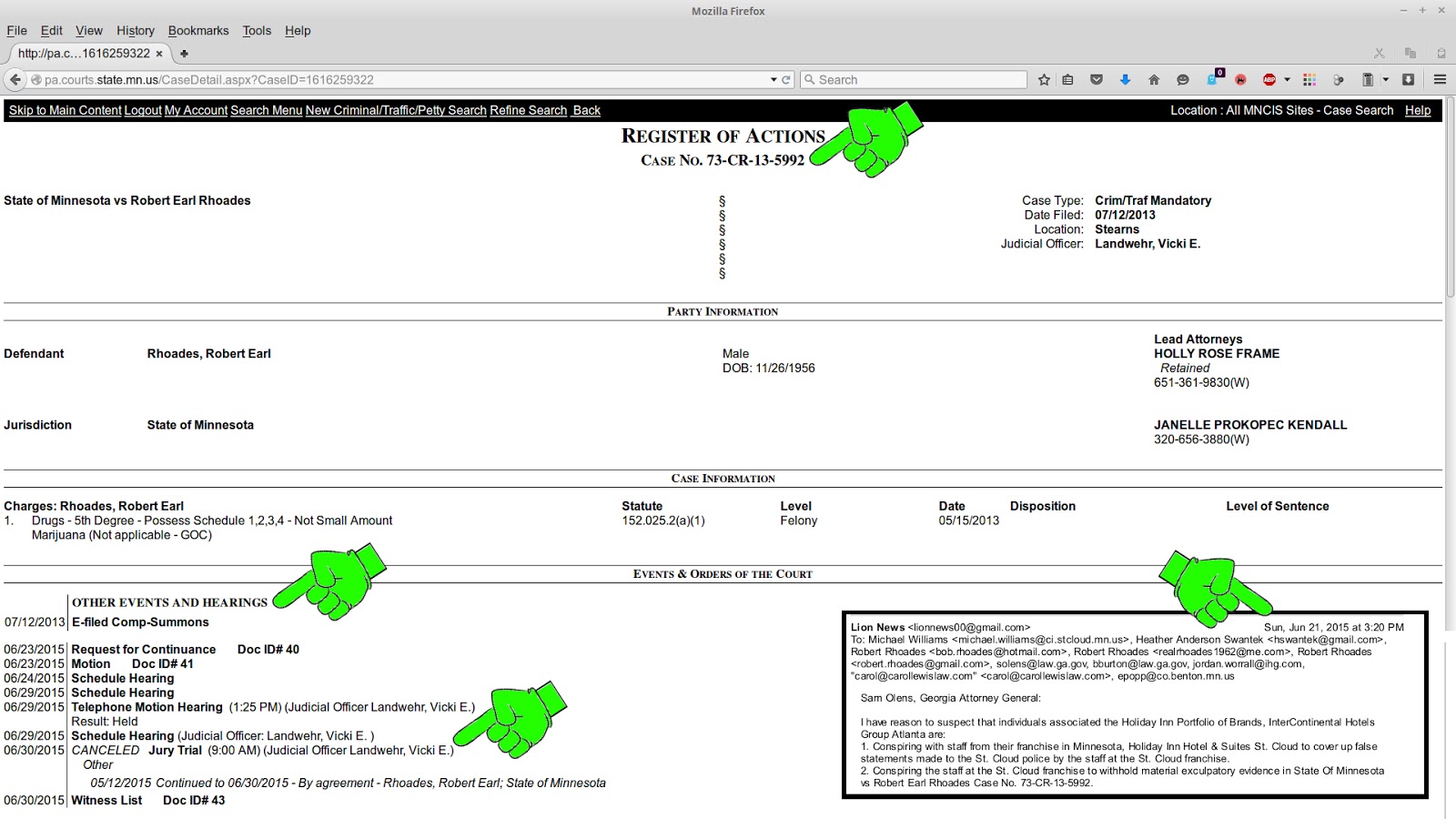Viewport: 1456px width, 819px height.
Task: Click the Back link in the black bar
Action: [586, 110]
